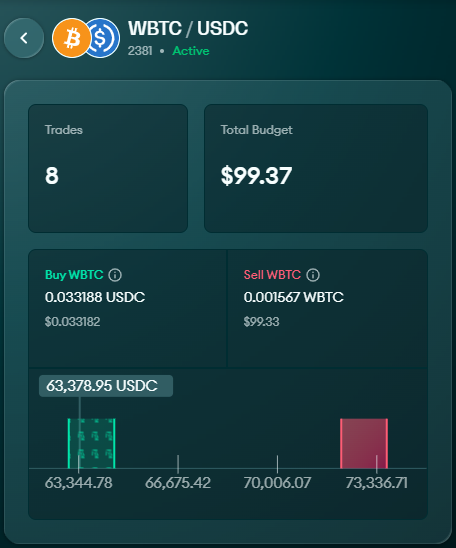This screenshot has width=456, height=548.
Task: Click the strategy ID 2381
Action: pos(140,51)
